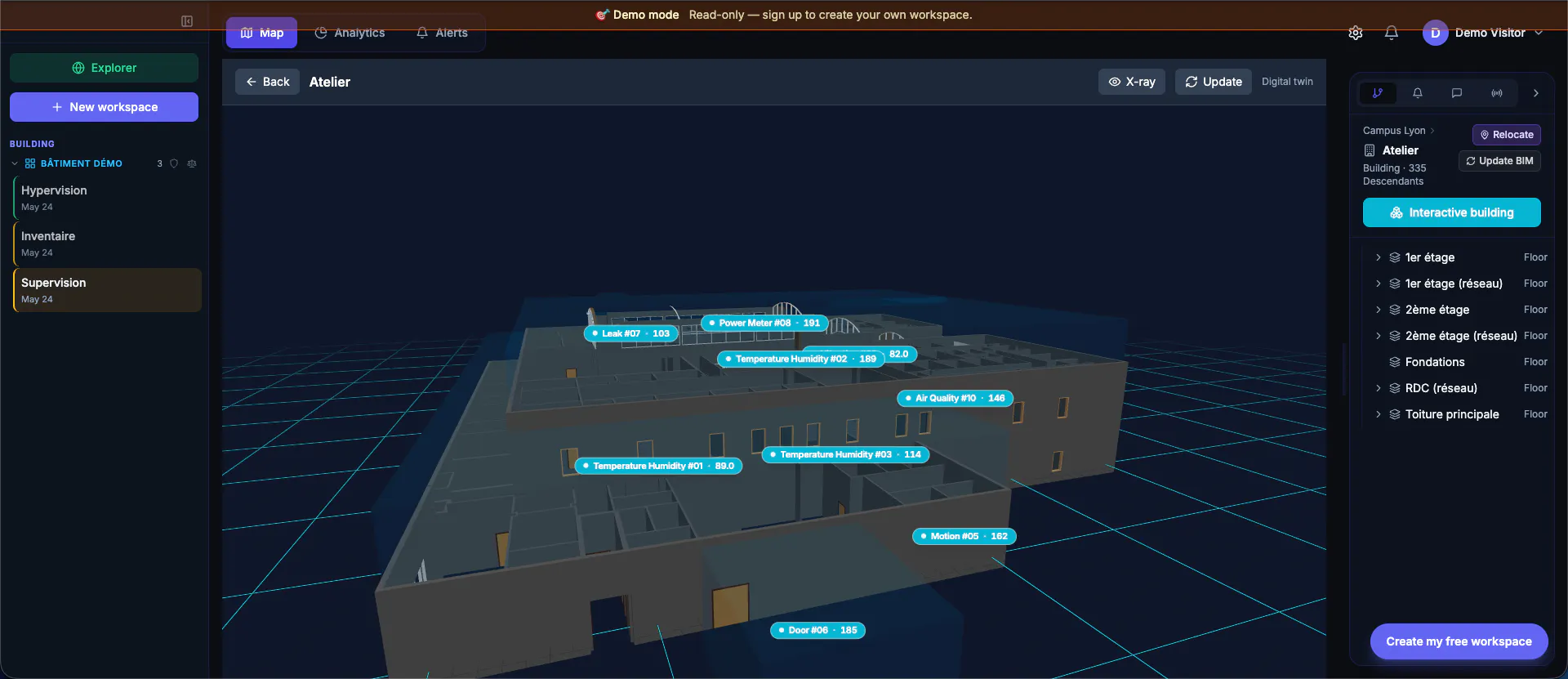Select Temperature Humidity #03 sensor label
The image size is (1568, 679).
click(845, 454)
